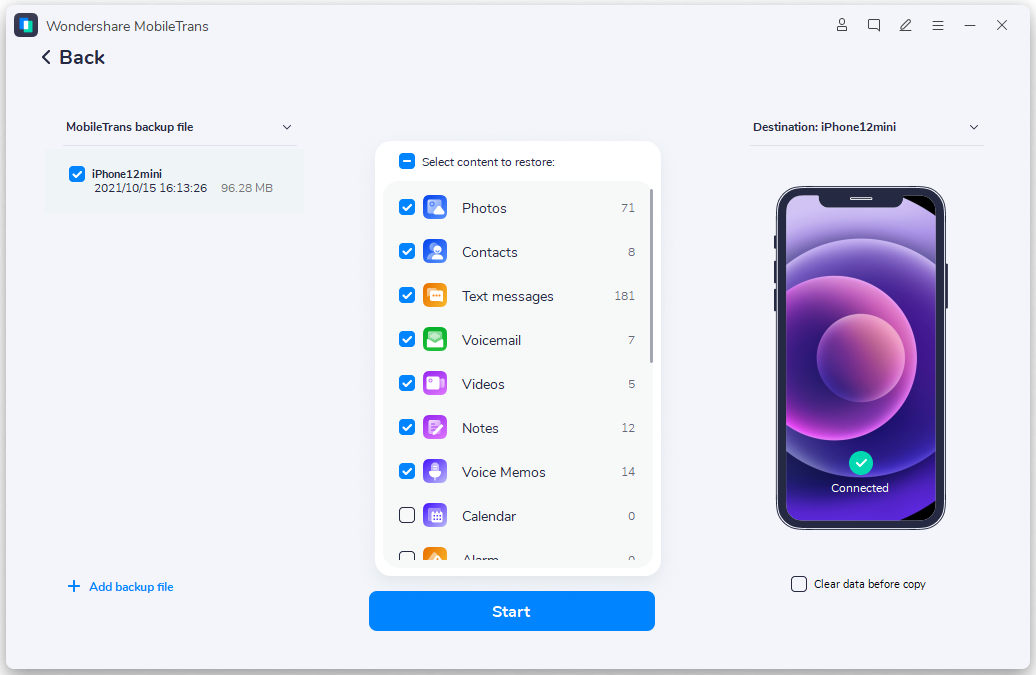Click the Text messages count 181
The image size is (1036, 675).
click(624, 296)
